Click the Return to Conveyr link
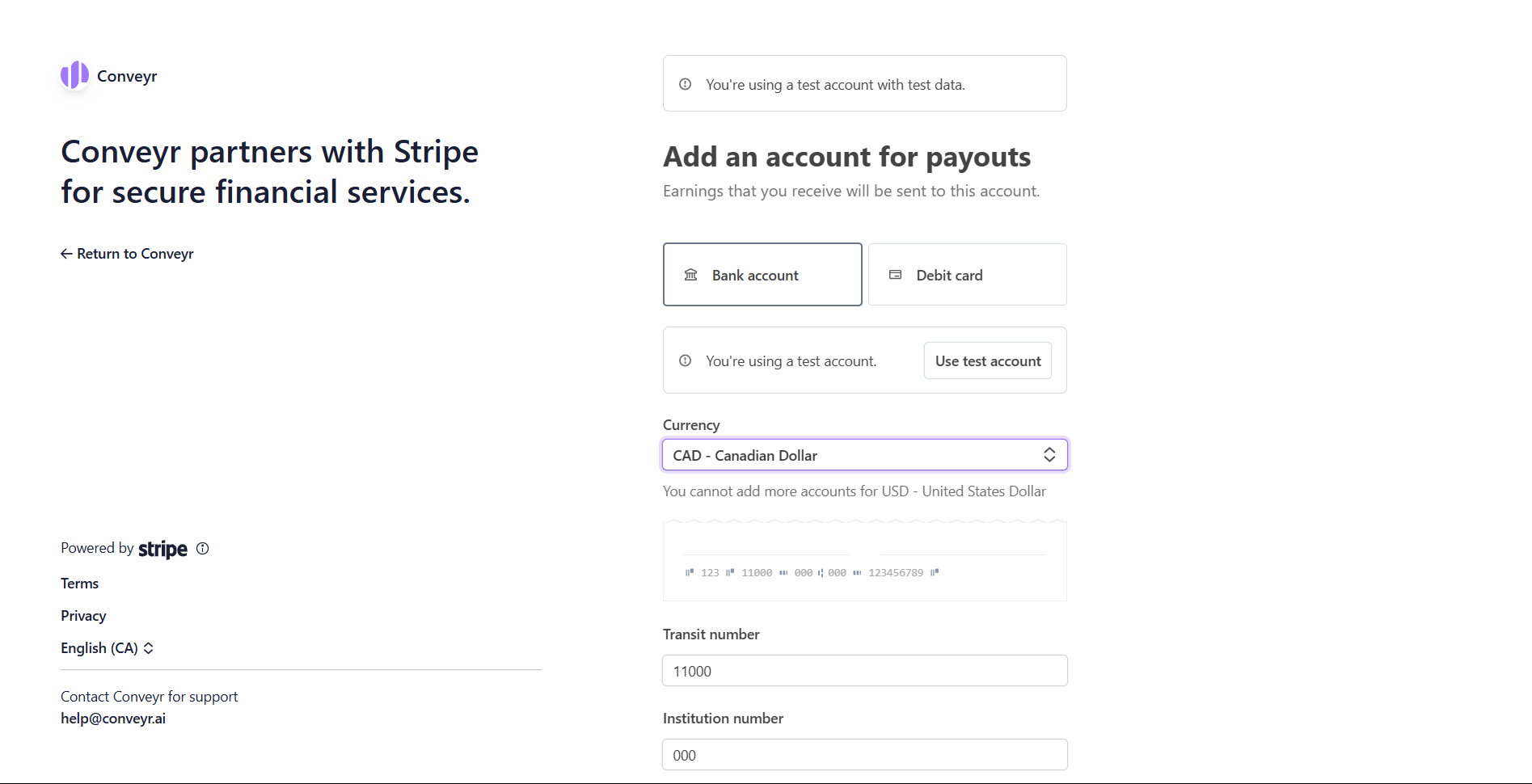 click(127, 254)
